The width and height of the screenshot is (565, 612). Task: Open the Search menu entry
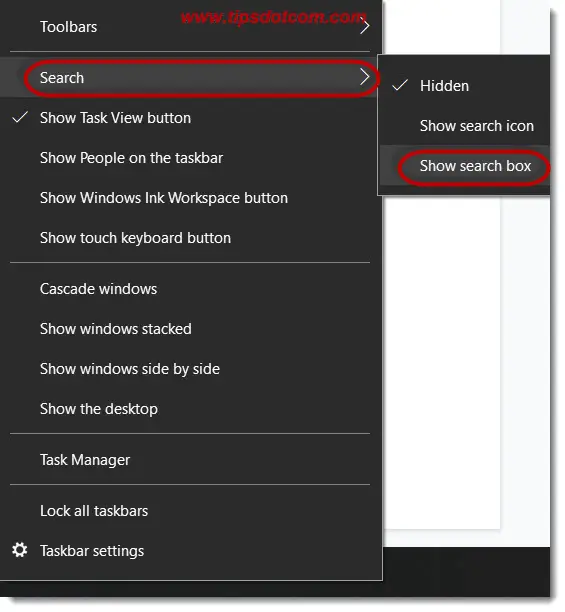(191, 78)
